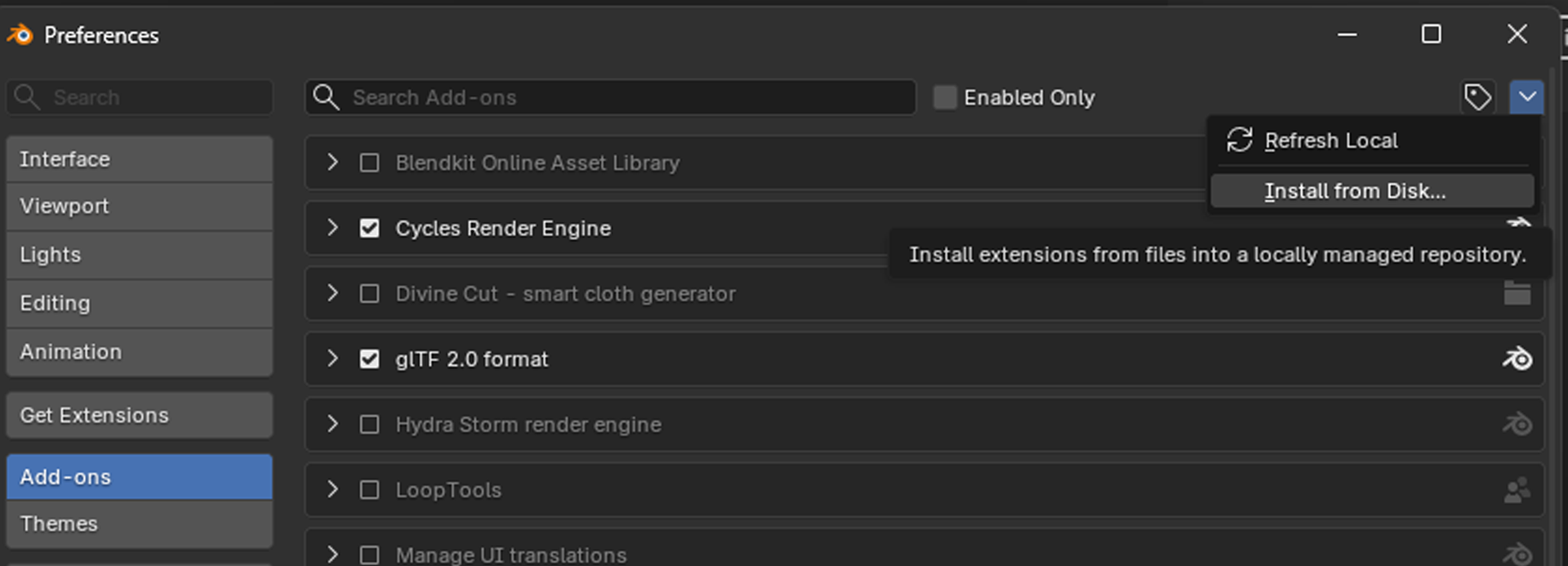Enable the Blendkit Online Asset Library add-on
This screenshot has height=566, width=1568.
coord(369,163)
